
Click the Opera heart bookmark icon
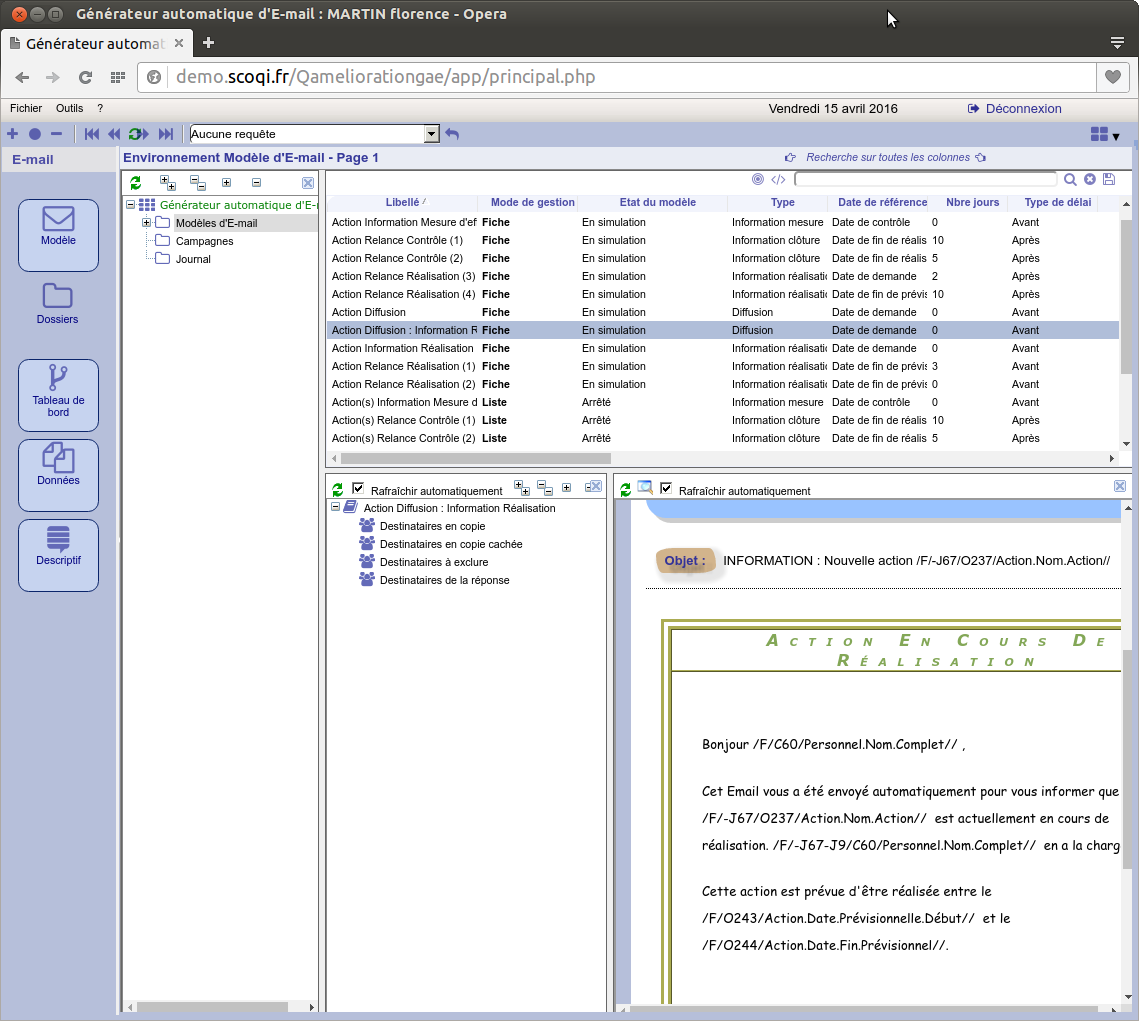[x=1112, y=77]
